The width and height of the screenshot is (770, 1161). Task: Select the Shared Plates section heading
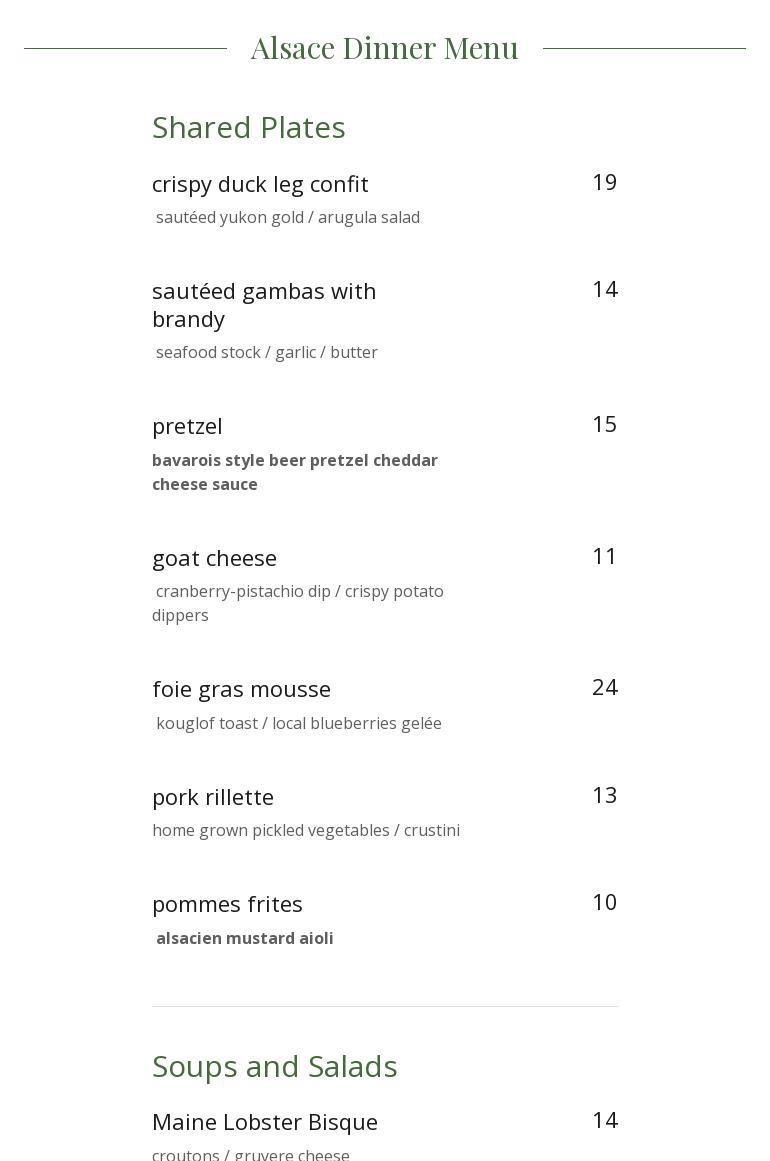[248, 128]
